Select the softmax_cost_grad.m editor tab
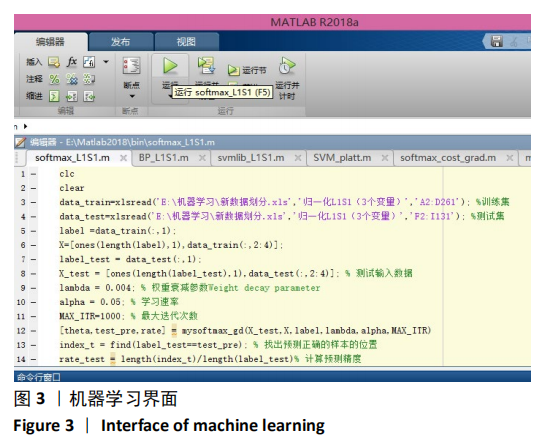547x447 pixels. tap(448, 158)
